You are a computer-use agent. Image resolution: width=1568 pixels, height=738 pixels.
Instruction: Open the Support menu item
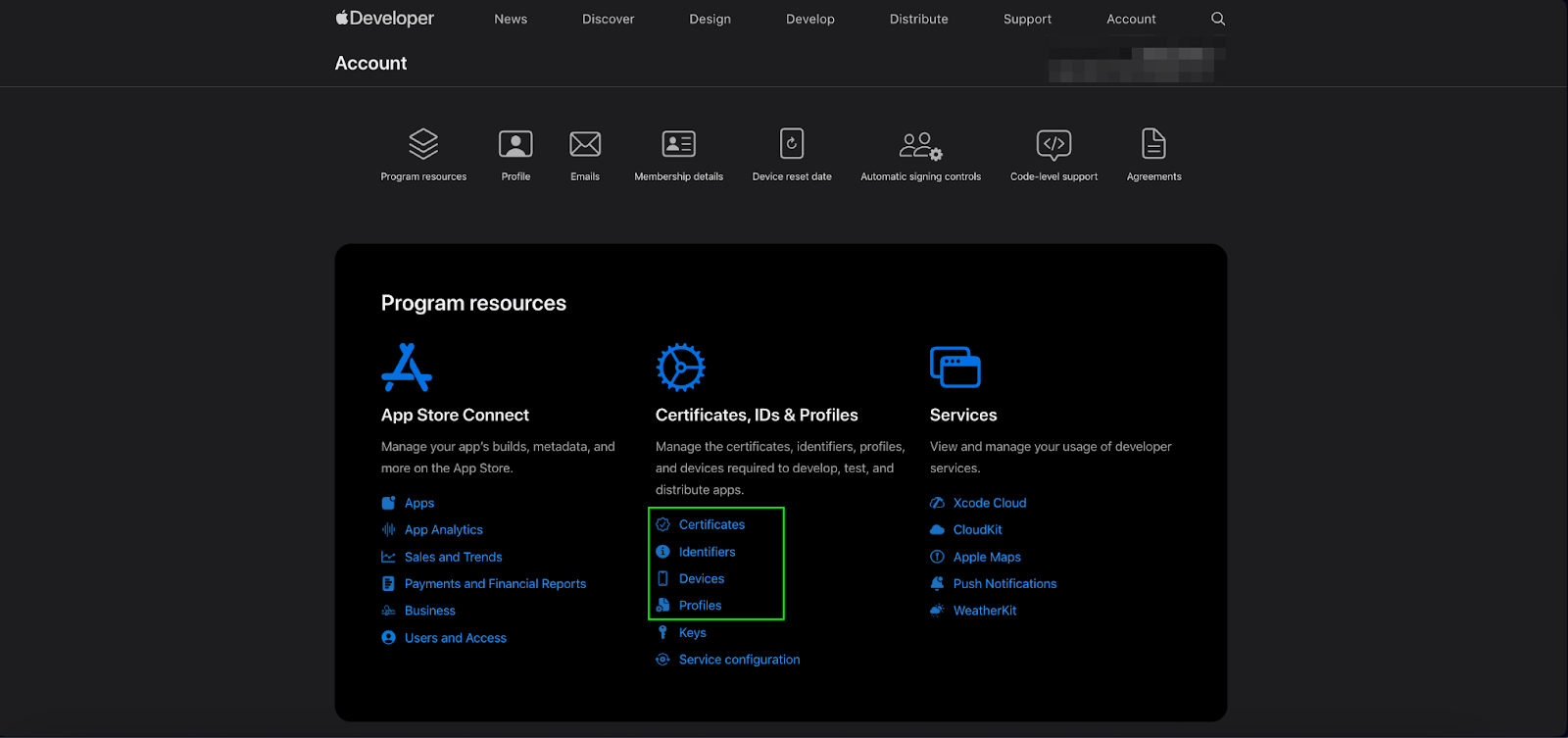pyautogui.click(x=1027, y=19)
